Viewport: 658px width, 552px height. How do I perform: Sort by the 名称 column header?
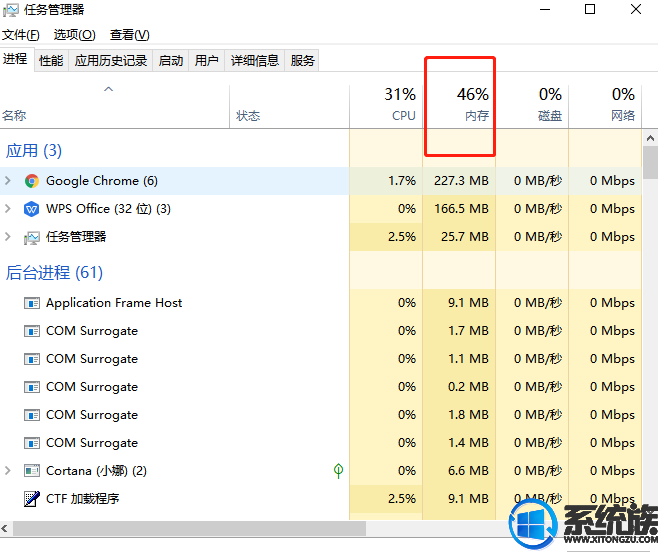[114, 107]
